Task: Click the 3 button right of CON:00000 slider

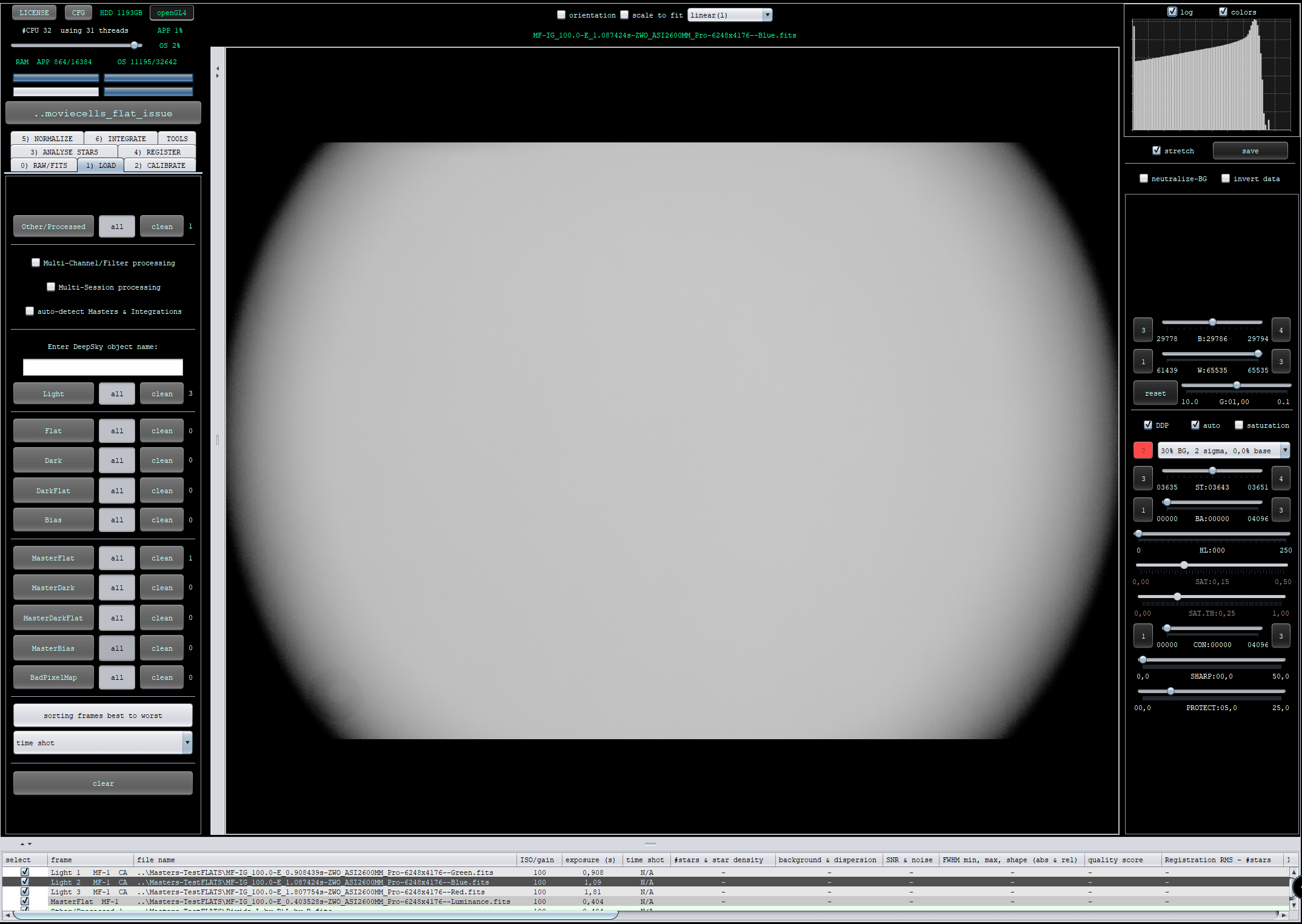Action: 1280,636
